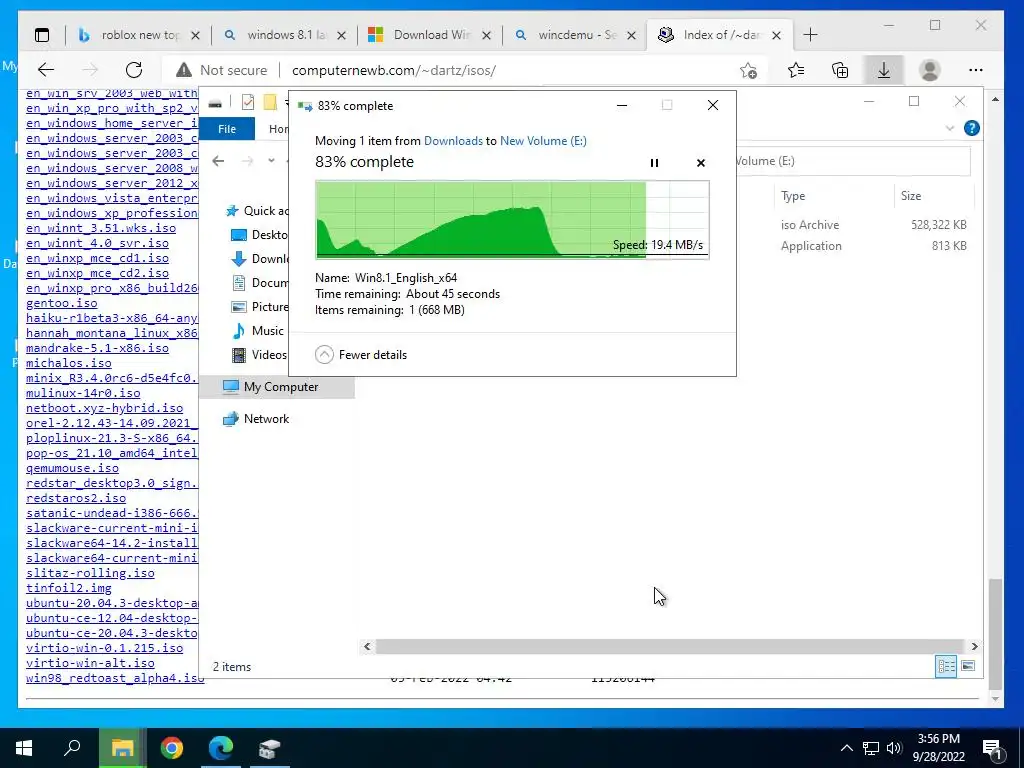Refresh the current web page
The width and height of the screenshot is (1024, 768).
tap(134, 70)
